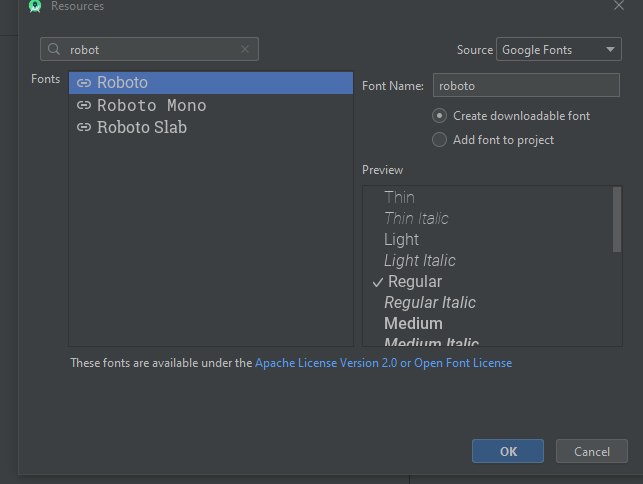643x484 pixels.
Task: Confirm with the OK button
Action: 508,451
